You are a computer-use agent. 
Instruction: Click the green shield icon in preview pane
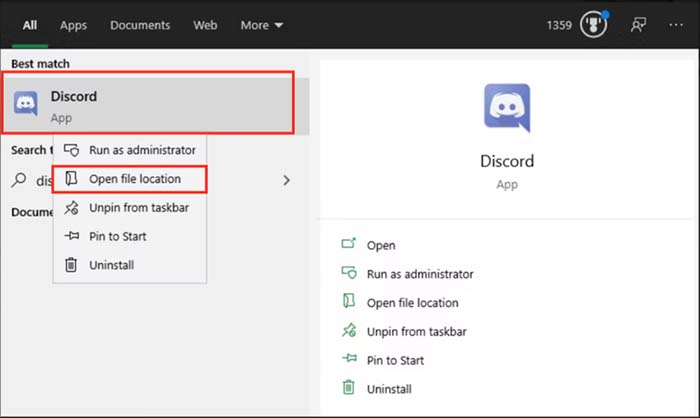349,272
